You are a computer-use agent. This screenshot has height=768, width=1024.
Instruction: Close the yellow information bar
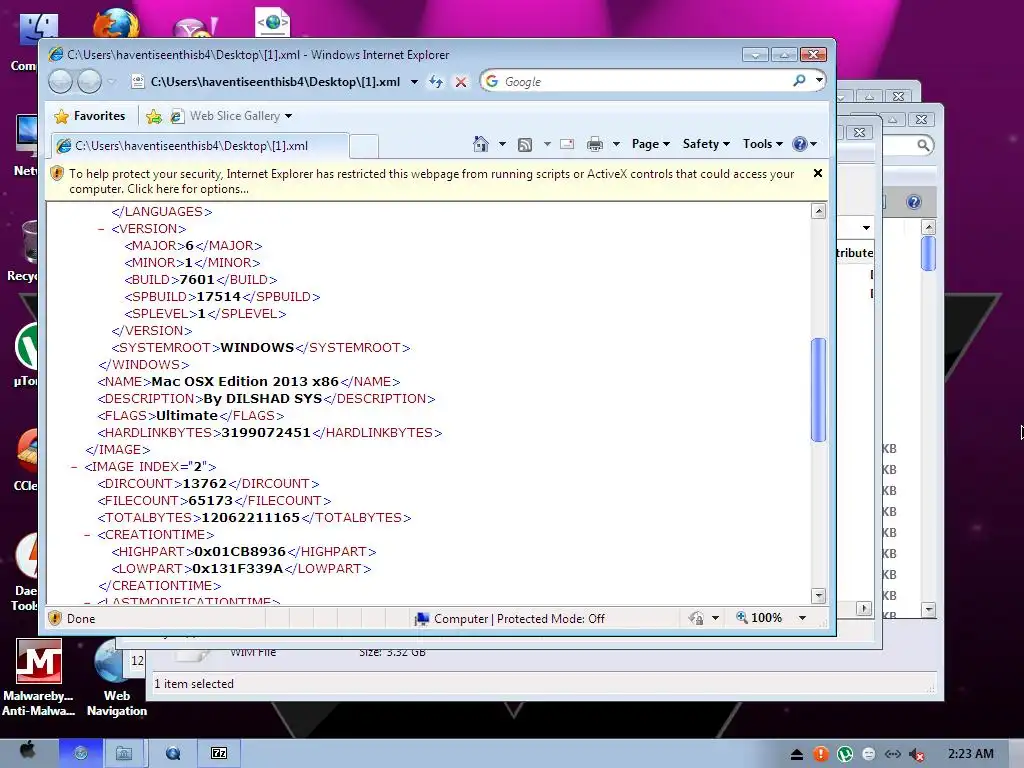[818, 173]
